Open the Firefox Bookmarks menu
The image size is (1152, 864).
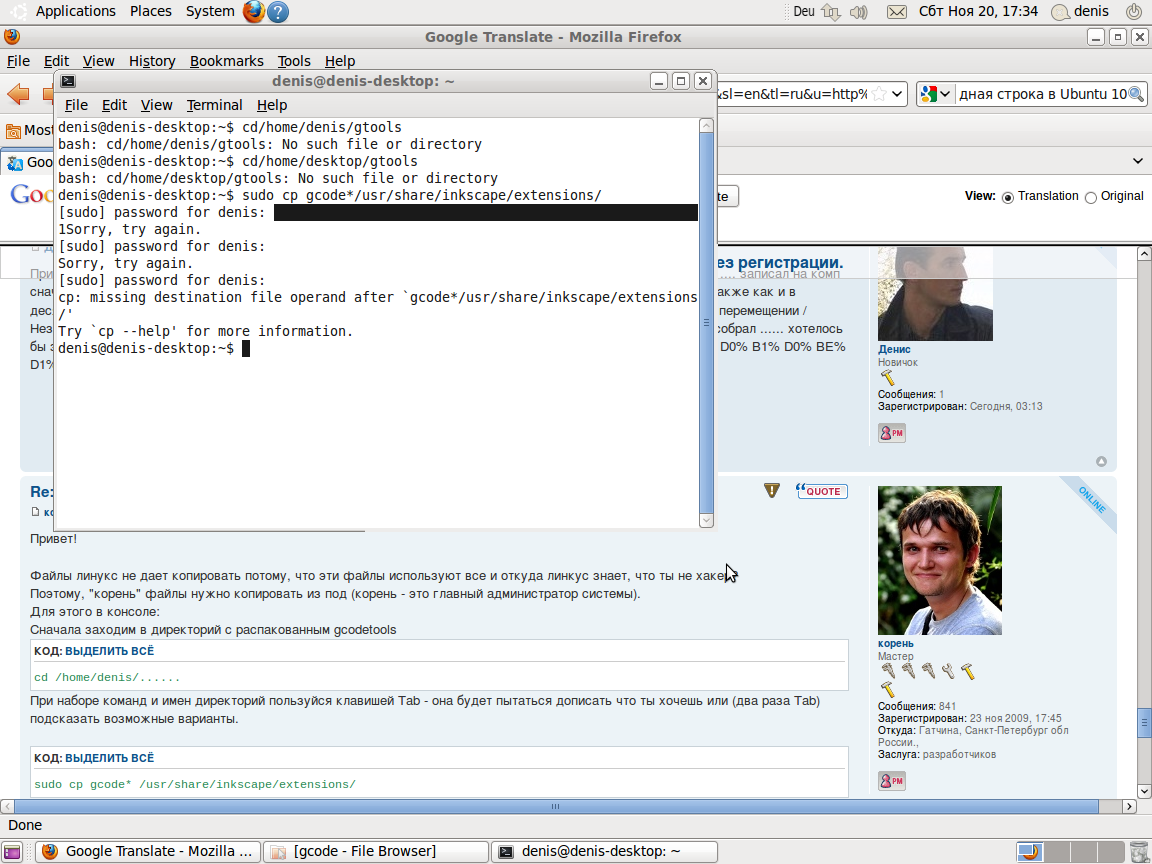pyautogui.click(x=226, y=61)
